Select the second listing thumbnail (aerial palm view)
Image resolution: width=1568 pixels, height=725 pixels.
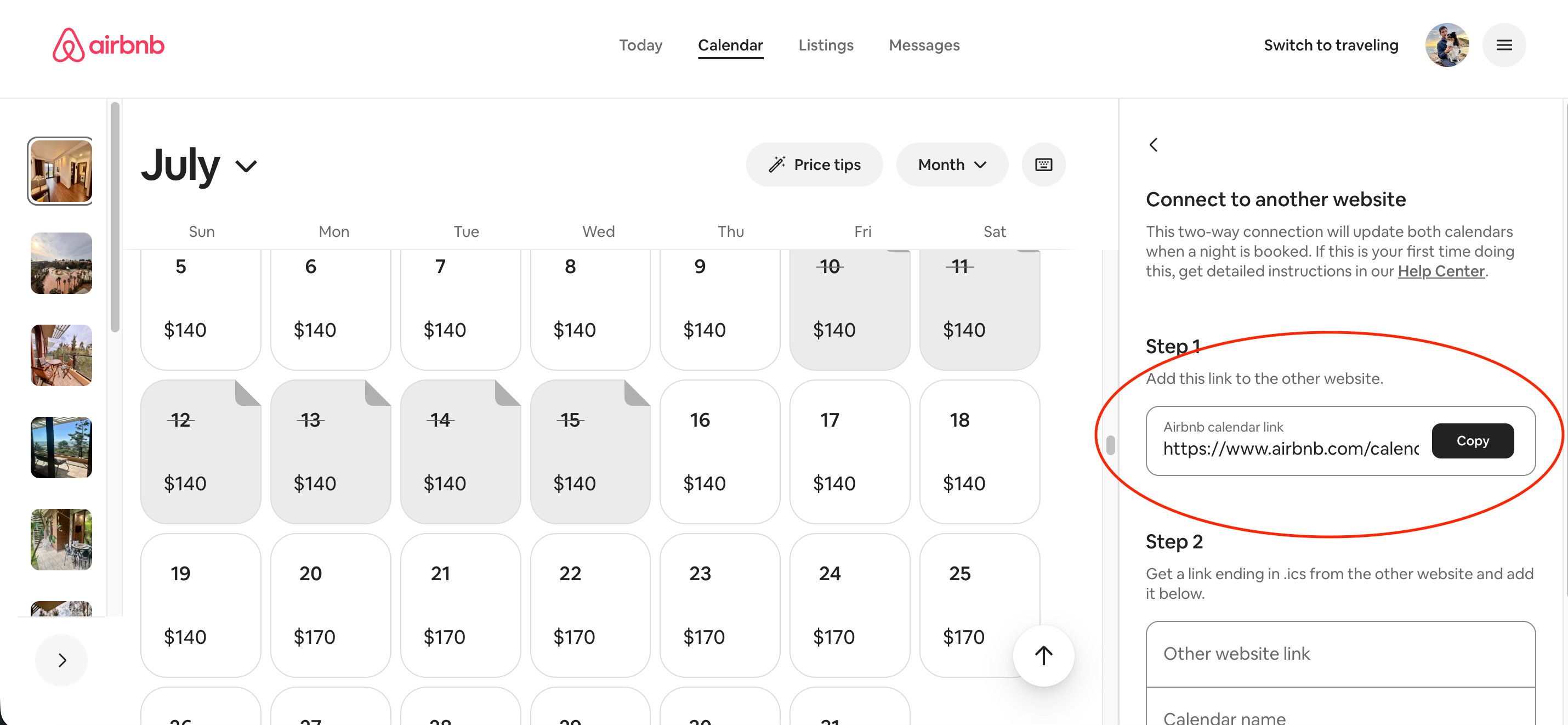pyautogui.click(x=61, y=263)
